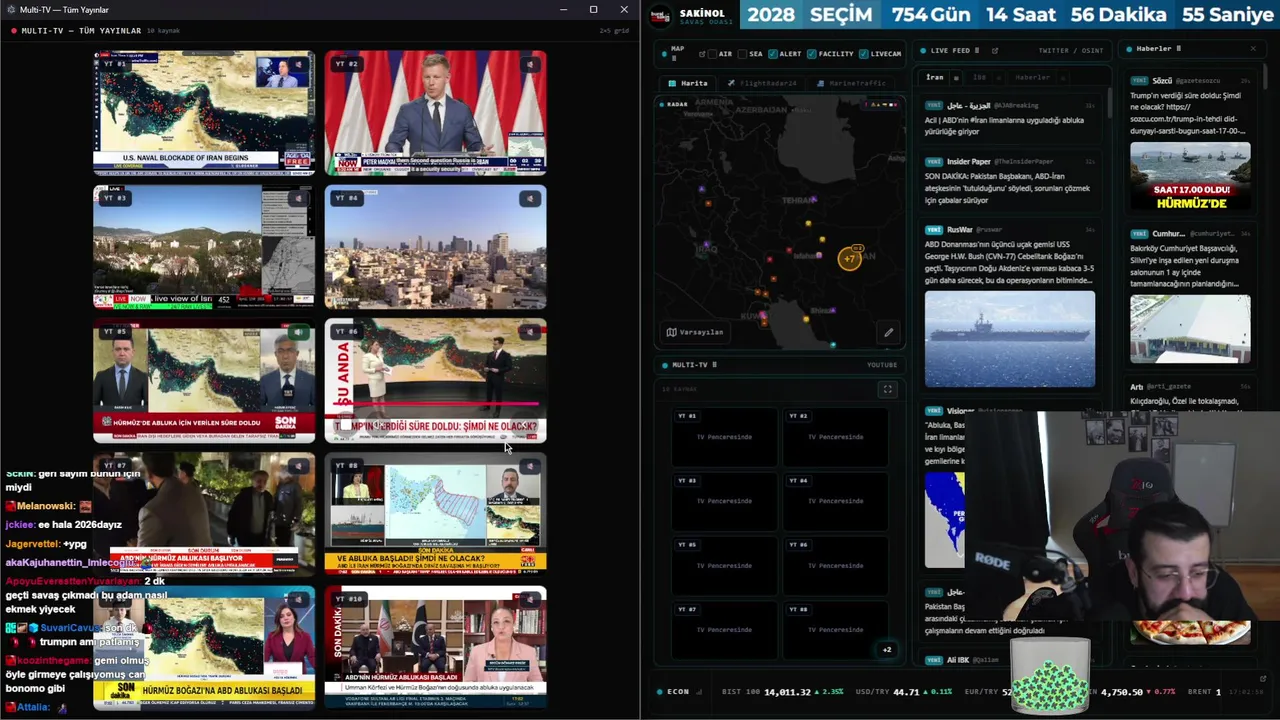
Task: Click the '10 kaynak' source count label
Action: point(164,31)
